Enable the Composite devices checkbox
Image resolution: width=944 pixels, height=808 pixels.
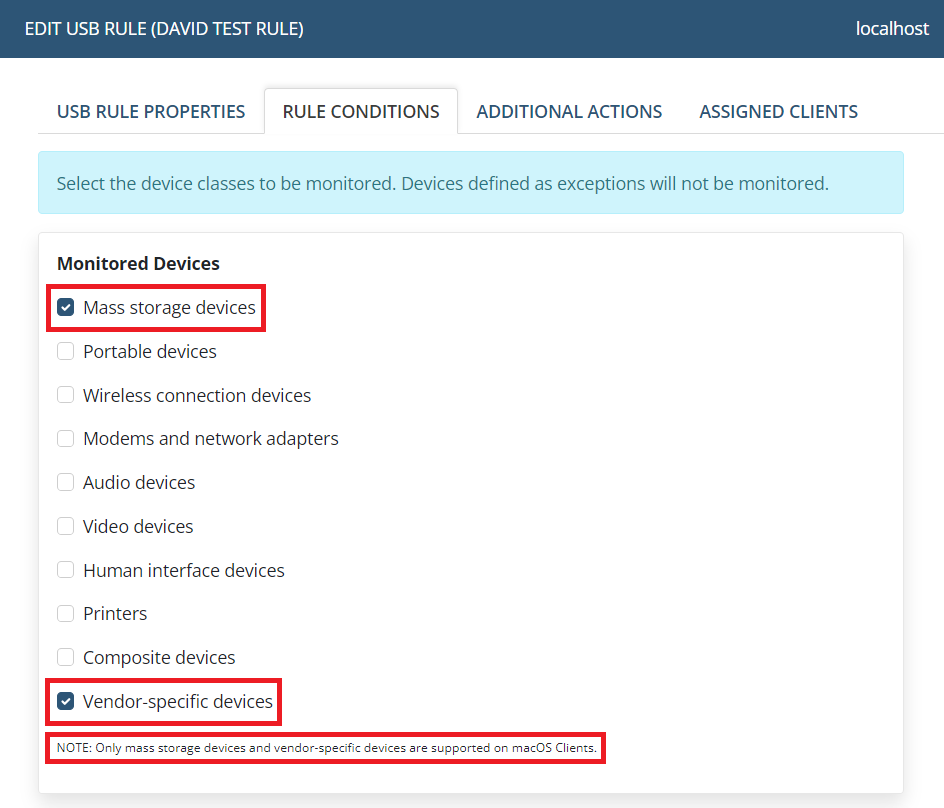pyautogui.click(x=66, y=657)
